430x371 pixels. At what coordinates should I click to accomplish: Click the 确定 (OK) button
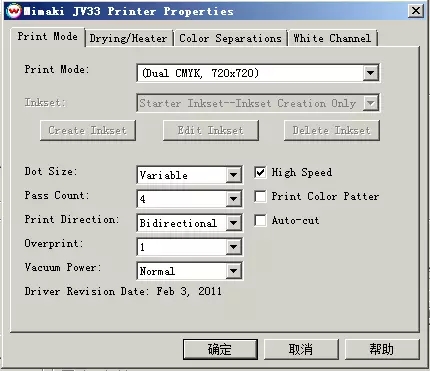click(x=220, y=349)
